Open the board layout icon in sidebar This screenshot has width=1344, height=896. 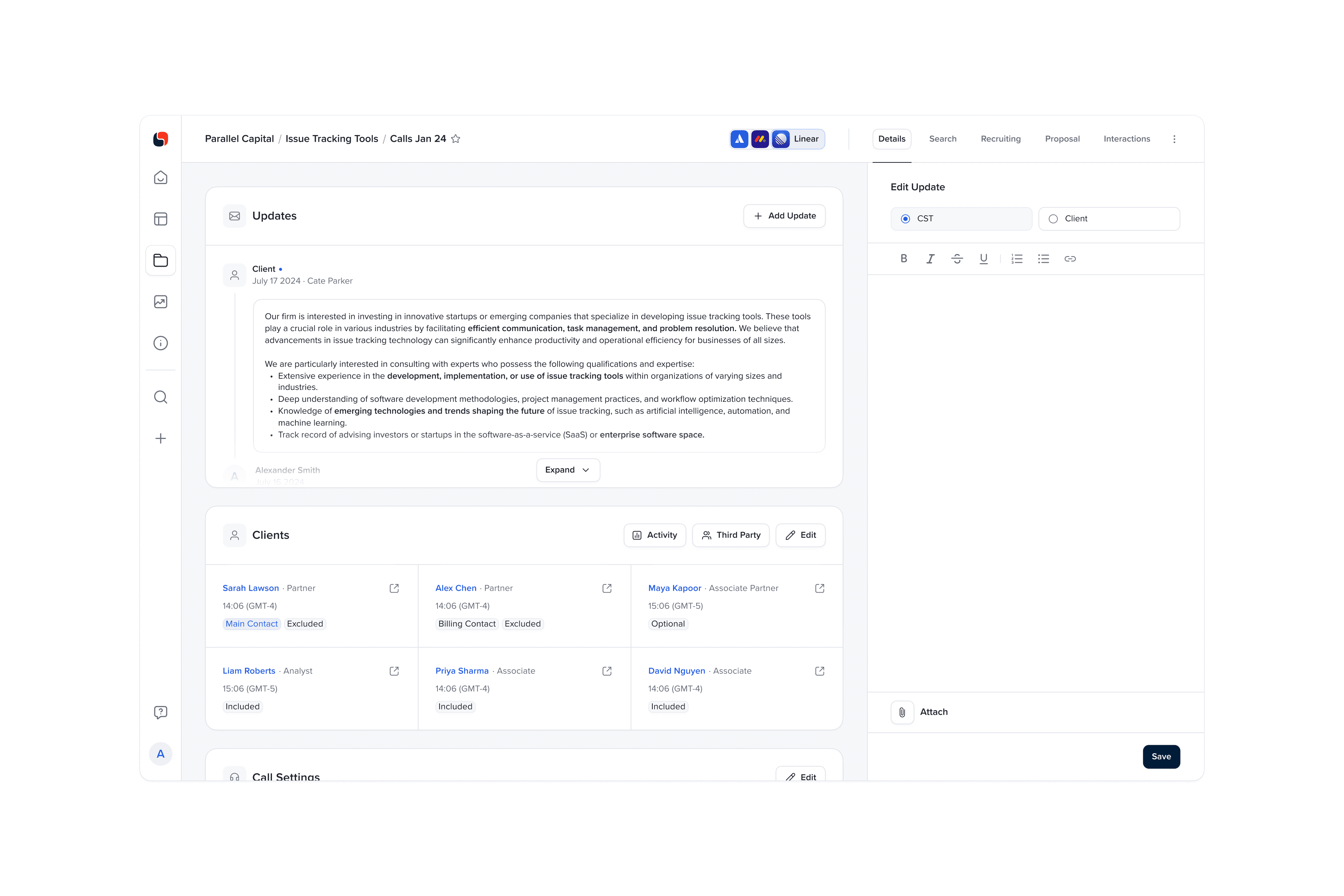pyautogui.click(x=161, y=219)
